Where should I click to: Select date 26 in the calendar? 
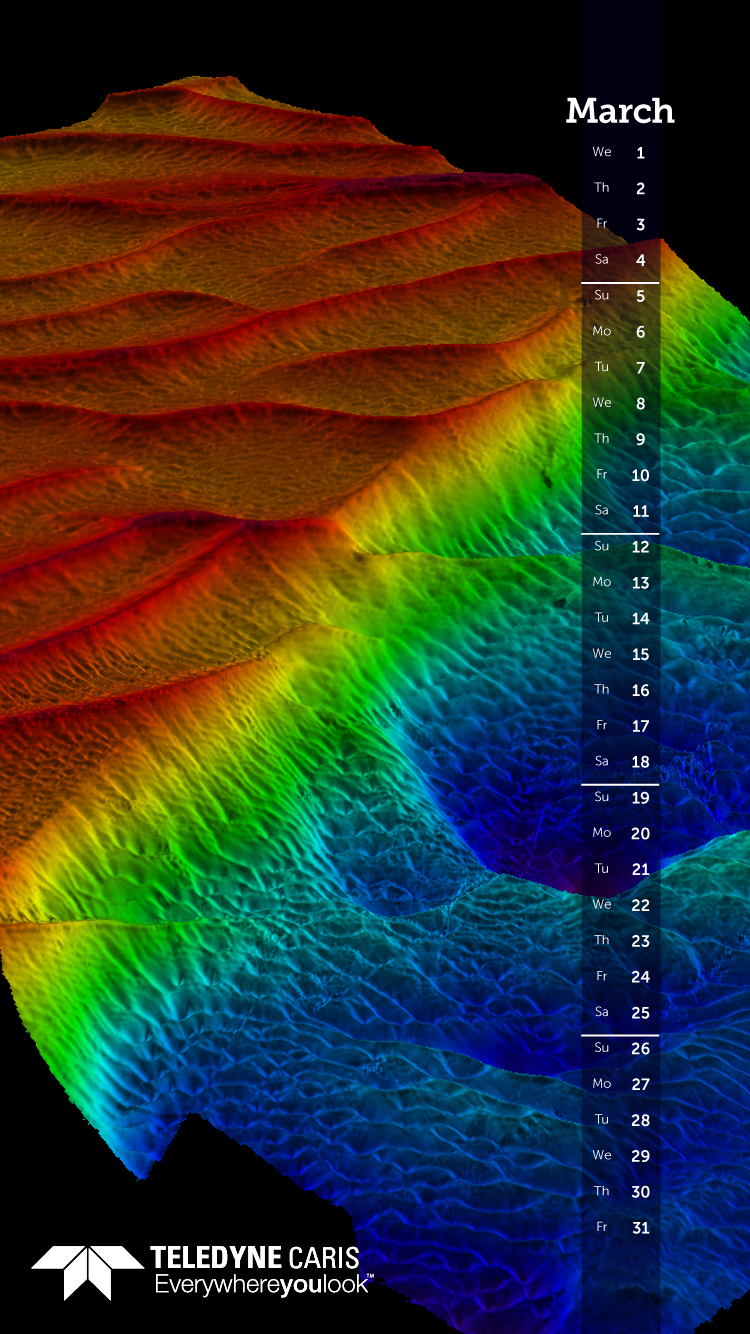pyautogui.click(x=641, y=1049)
